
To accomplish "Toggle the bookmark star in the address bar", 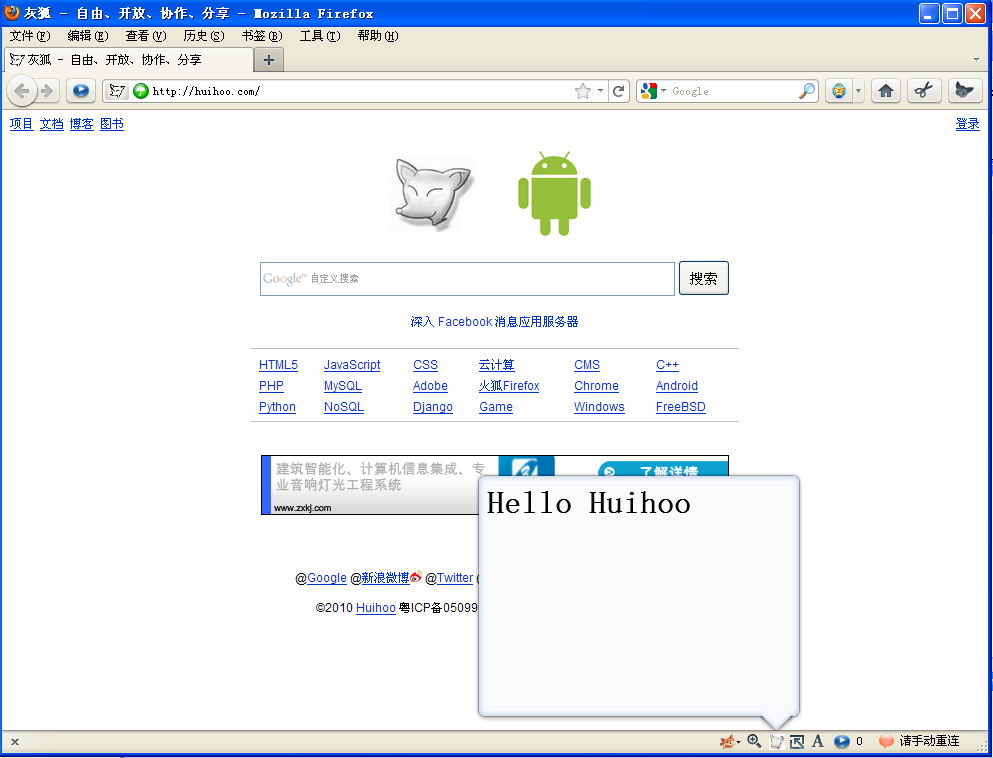I will tap(583, 91).
